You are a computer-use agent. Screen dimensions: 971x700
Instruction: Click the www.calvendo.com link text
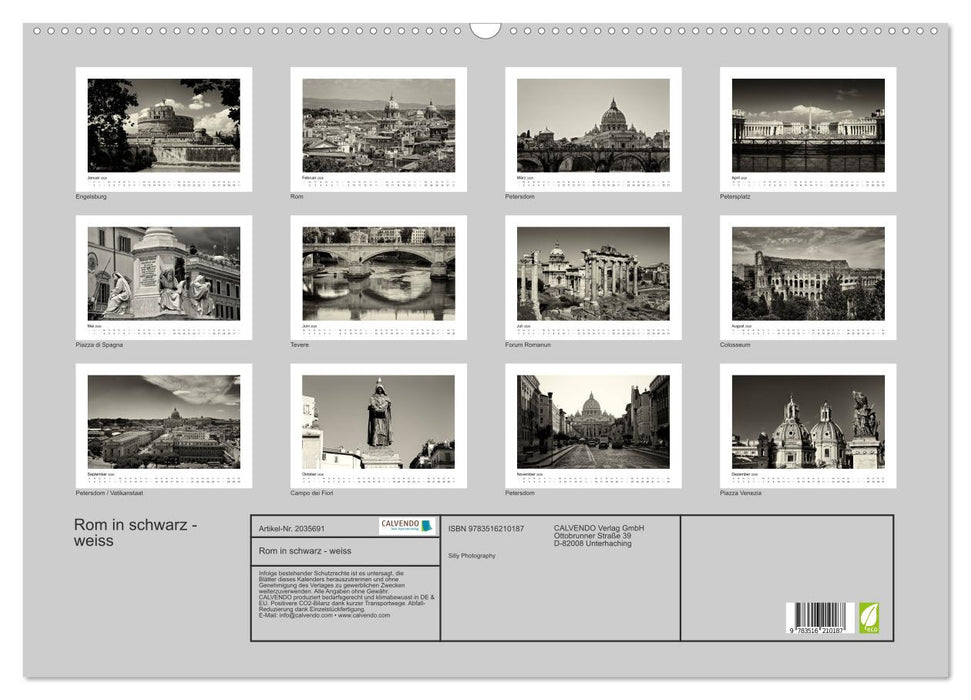click(x=364, y=615)
